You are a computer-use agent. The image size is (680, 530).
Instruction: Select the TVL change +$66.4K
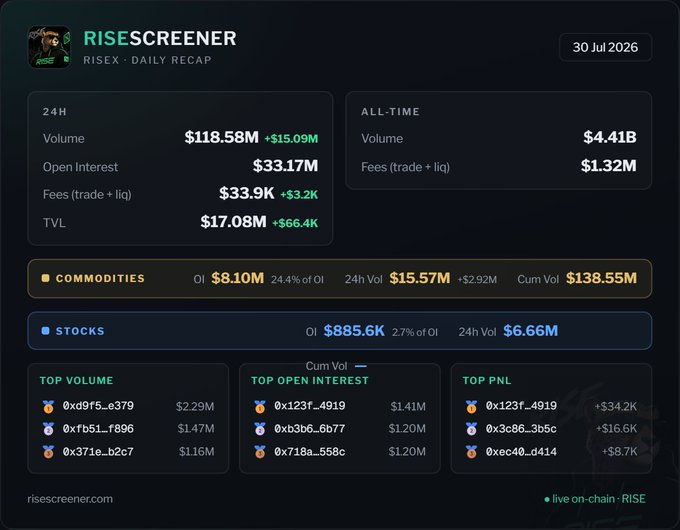pos(295,223)
